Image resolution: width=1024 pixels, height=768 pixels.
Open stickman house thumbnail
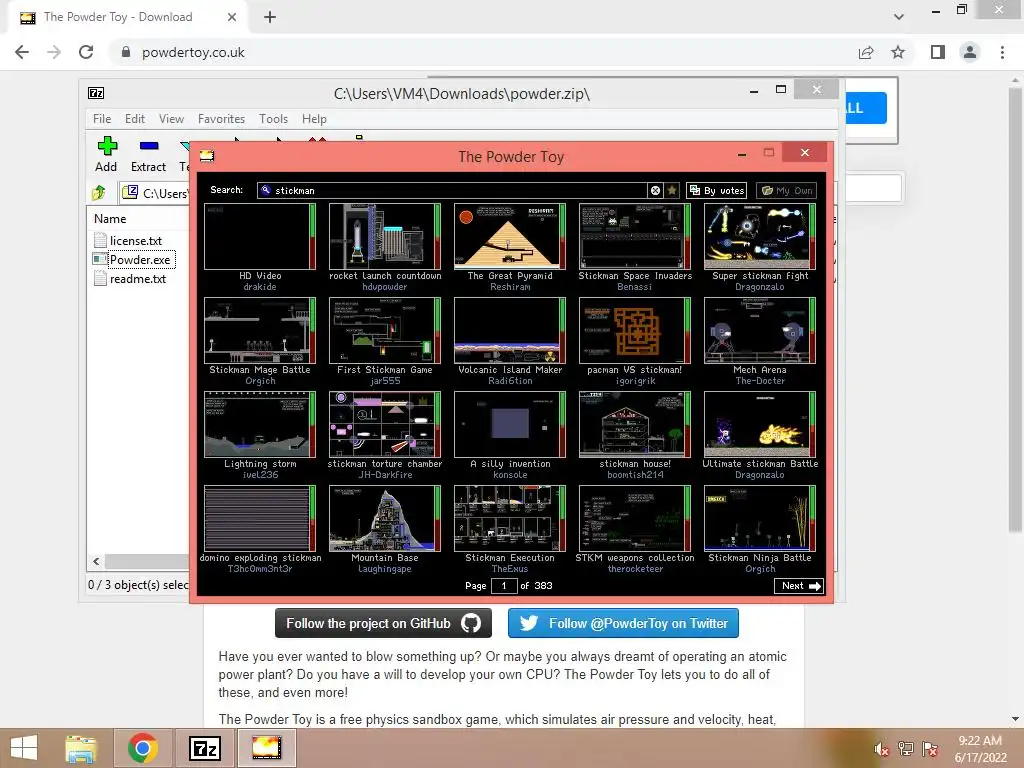(x=635, y=424)
